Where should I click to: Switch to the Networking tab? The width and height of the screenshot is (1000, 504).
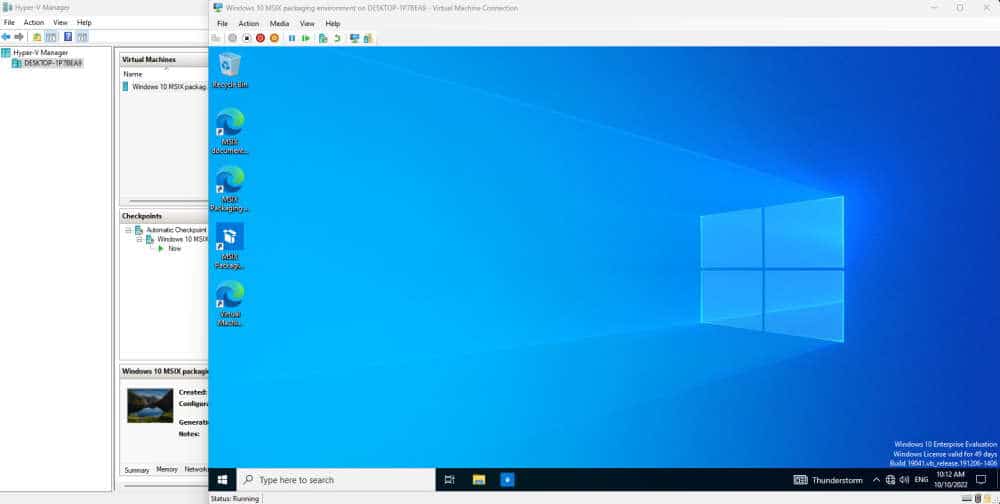196,469
